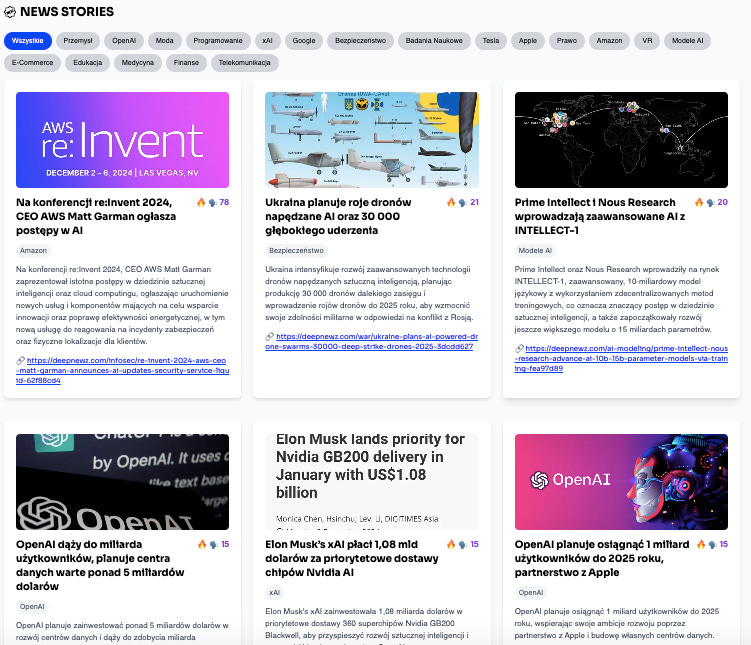Filter by Finanse category
The height and width of the screenshot is (645, 751).
point(186,63)
